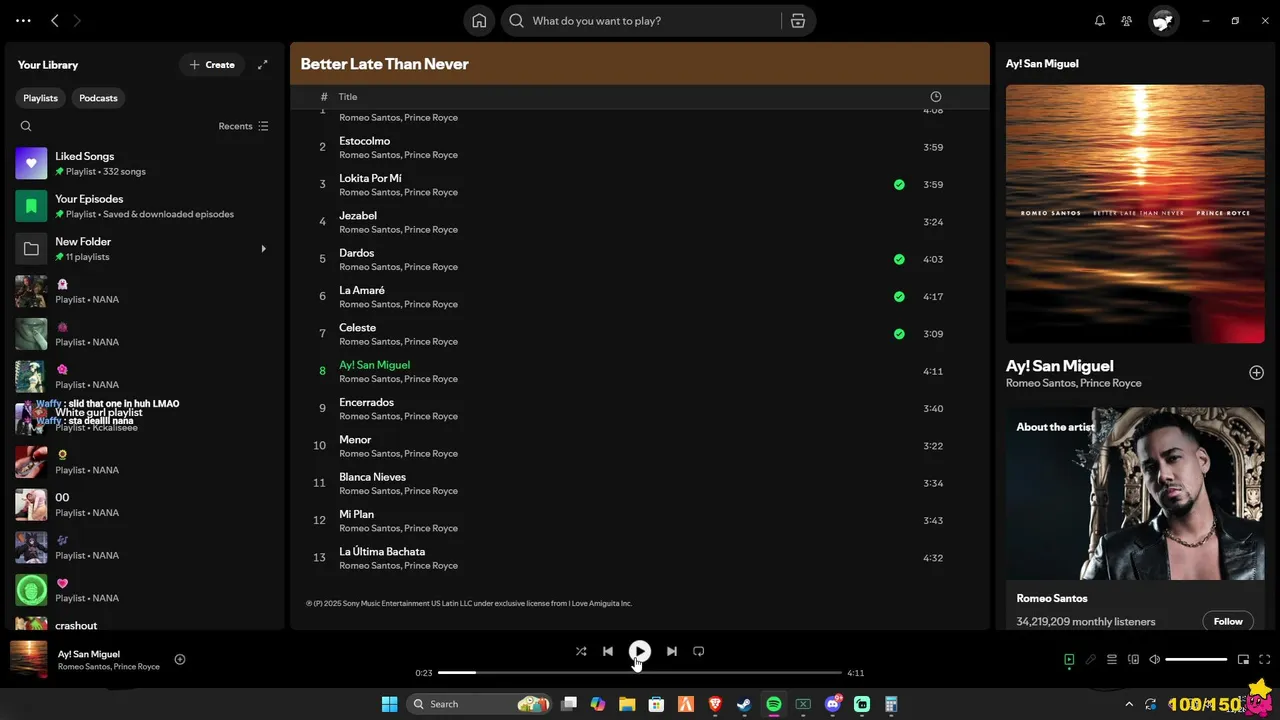Open the Recents sort dropdown
1280x720 pixels.
coord(243,126)
